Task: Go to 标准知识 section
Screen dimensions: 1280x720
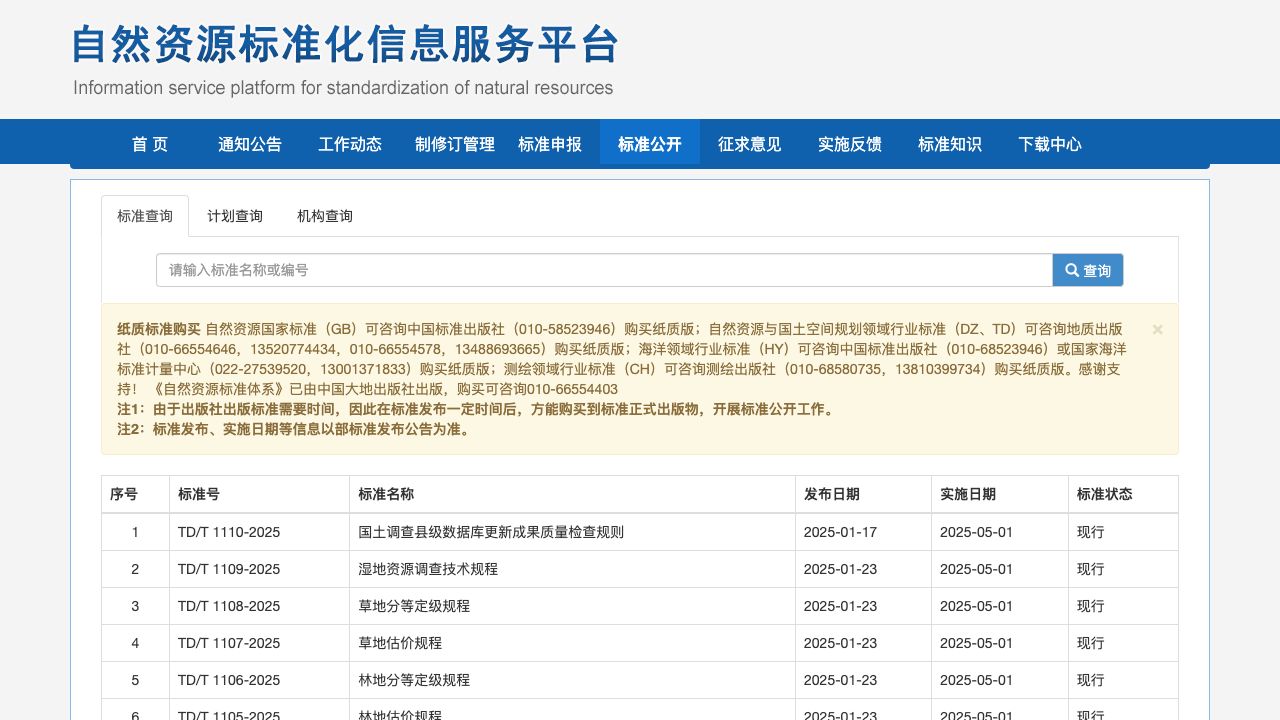Action: [x=950, y=144]
